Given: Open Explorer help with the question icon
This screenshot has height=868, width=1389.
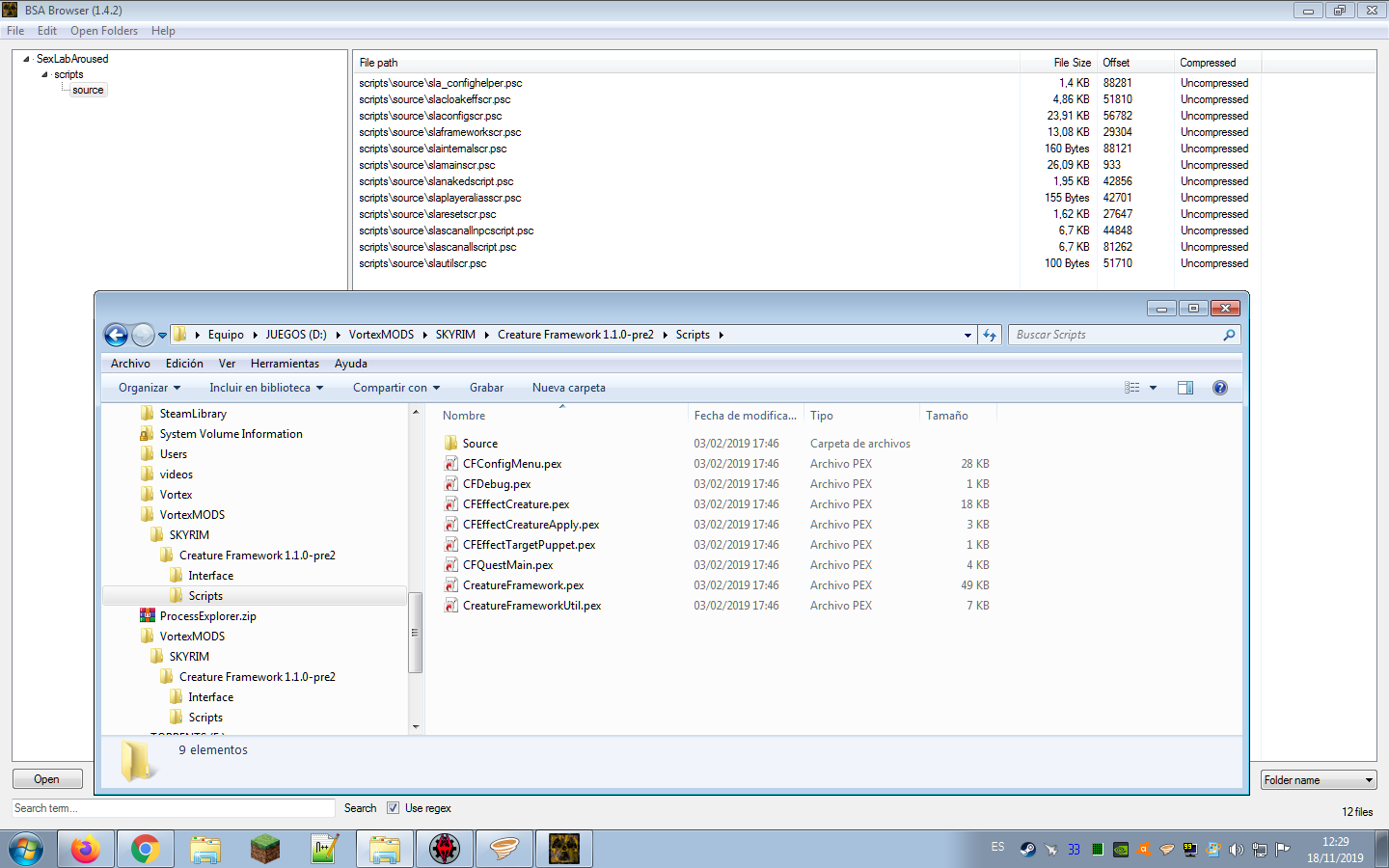Looking at the screenshot, I should coord(1220,388).
